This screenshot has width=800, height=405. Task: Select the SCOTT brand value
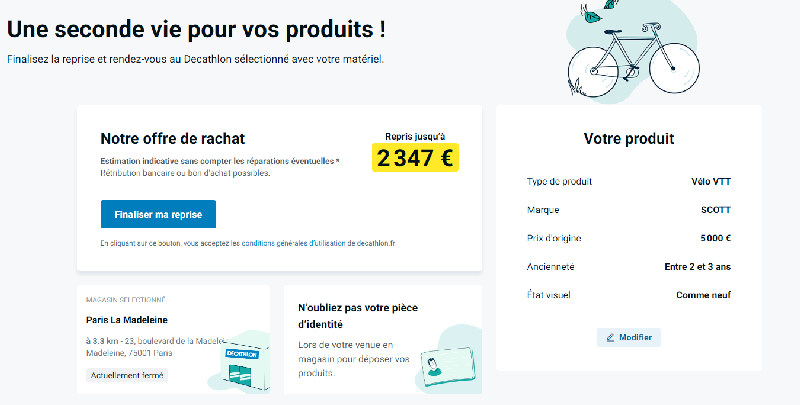coord(716,210)
